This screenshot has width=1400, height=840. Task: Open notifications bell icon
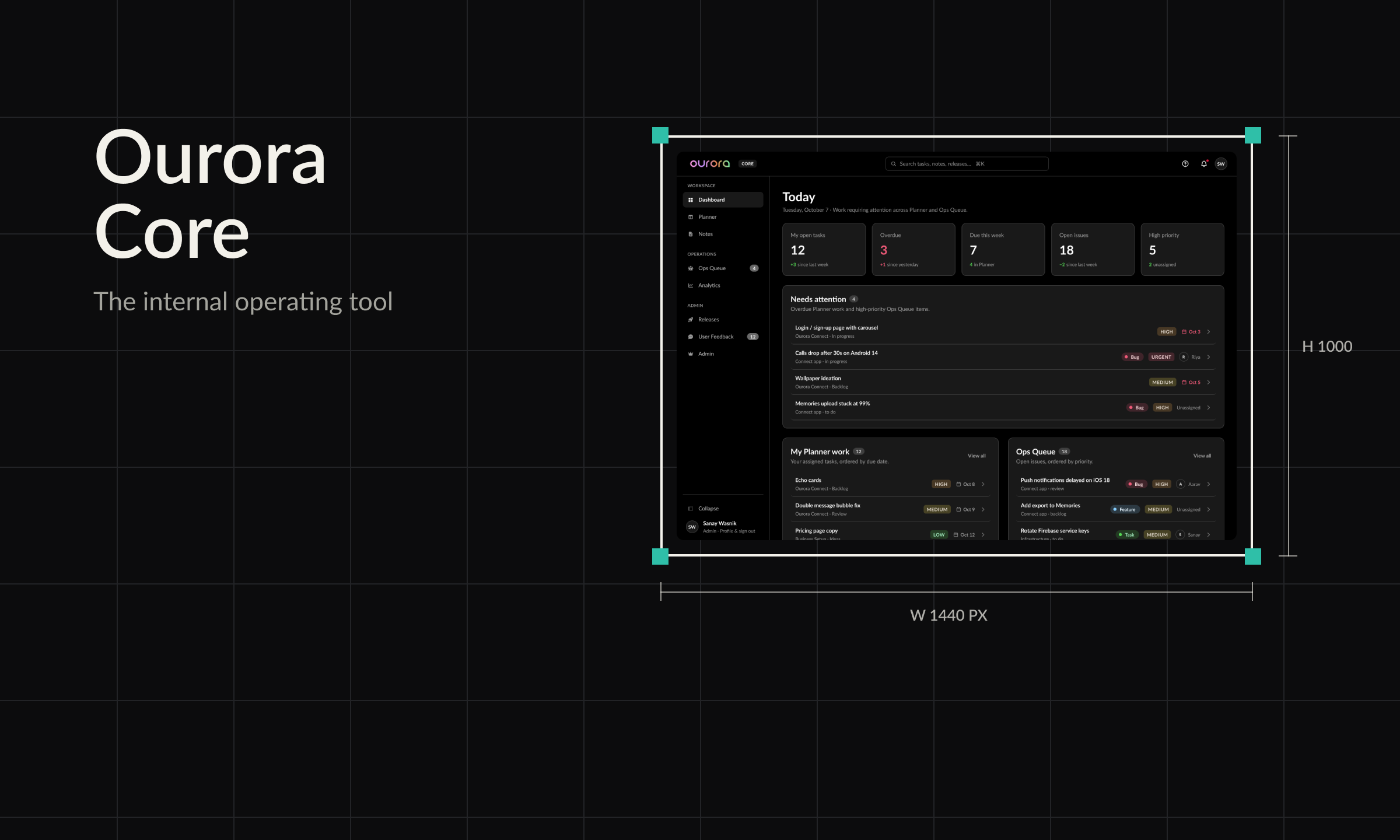(1203, 164)
